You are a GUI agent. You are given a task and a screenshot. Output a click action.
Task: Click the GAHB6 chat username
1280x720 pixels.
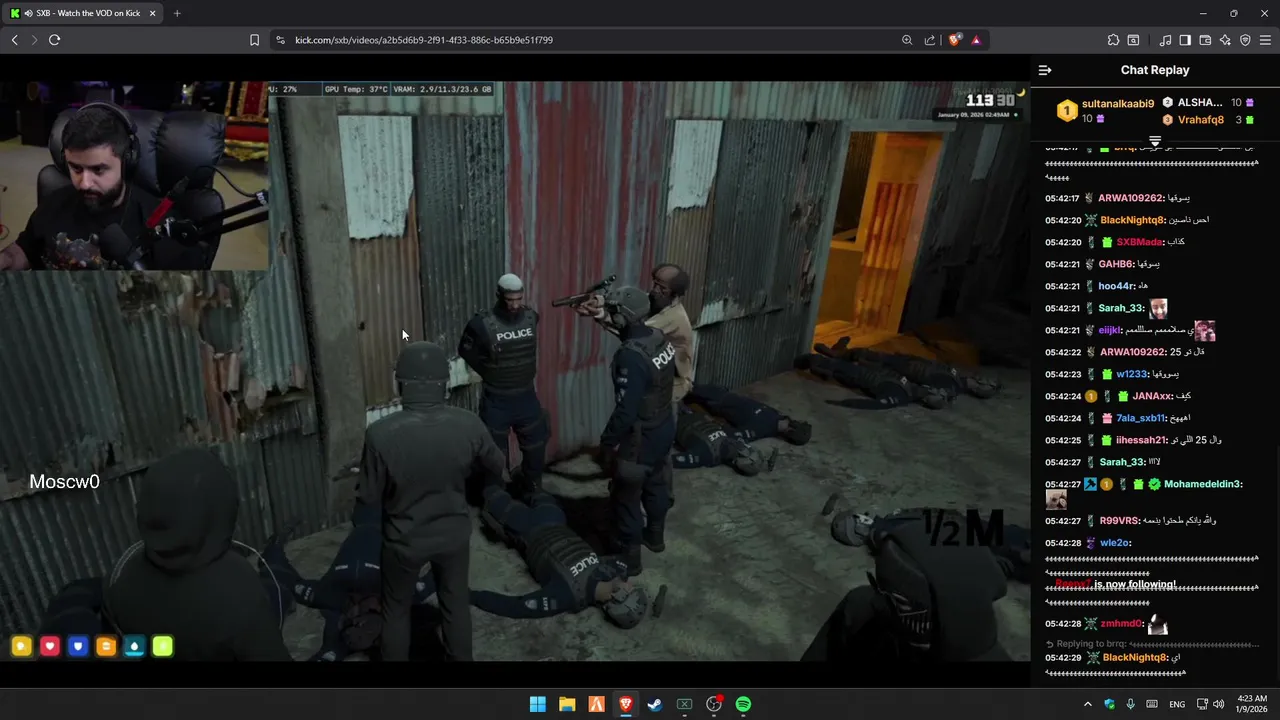click(1116, 264)
